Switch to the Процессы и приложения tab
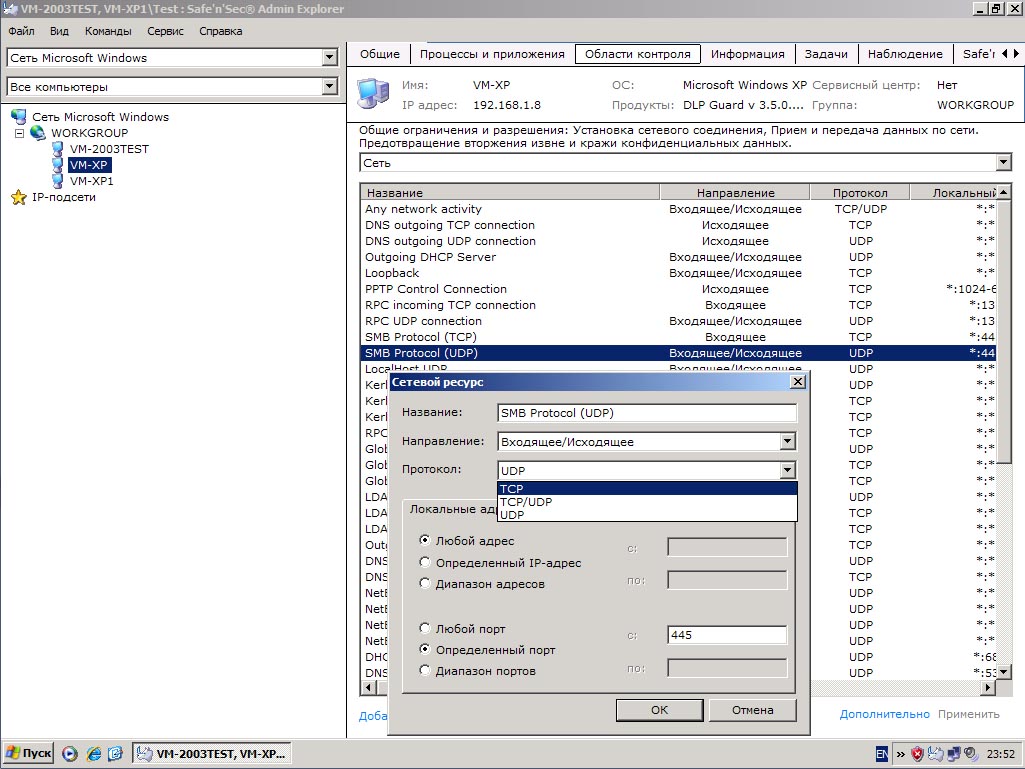 (492, 54)
